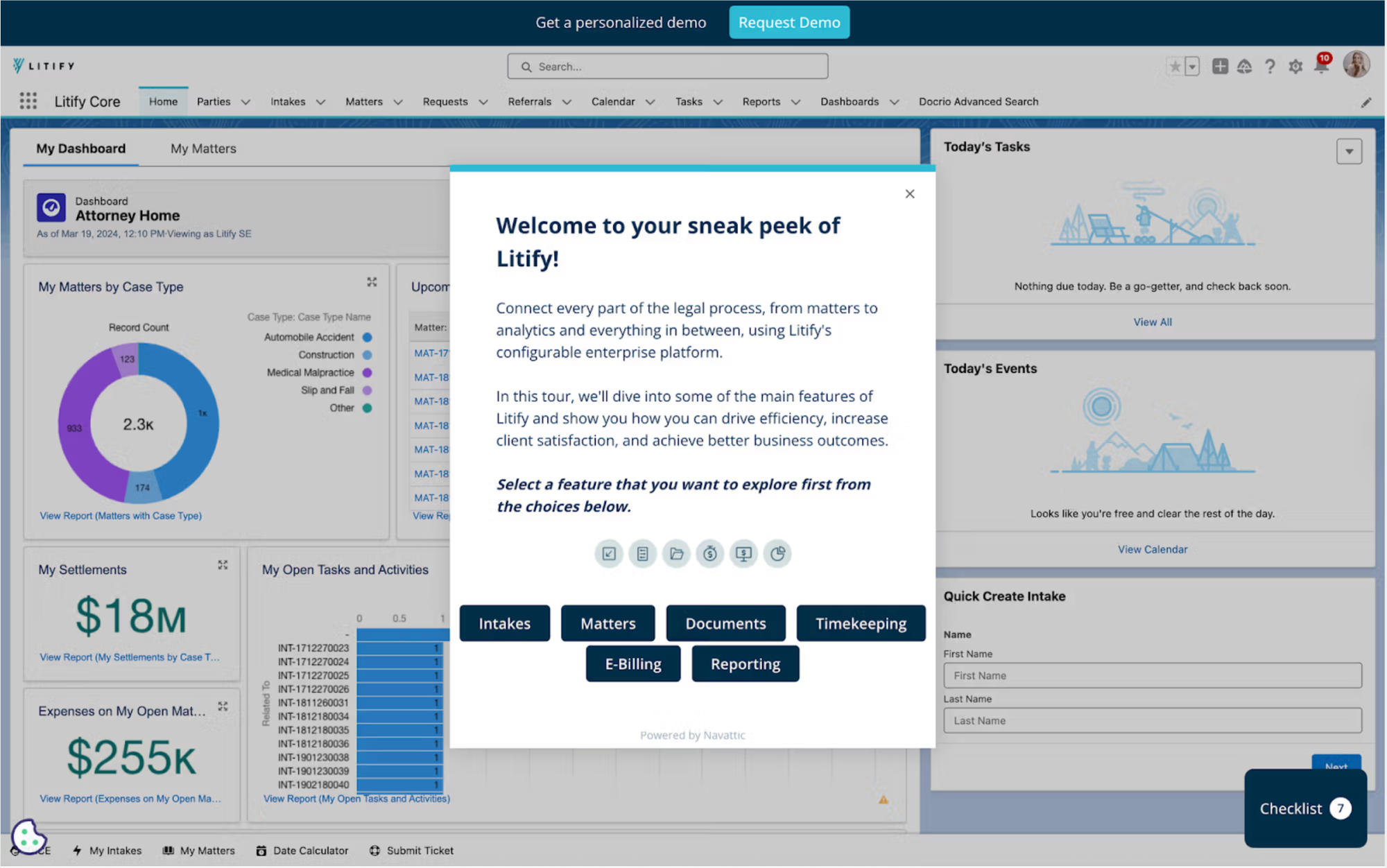
Task: Expand the Matters nav dropdown
Action: coord(398,102)
